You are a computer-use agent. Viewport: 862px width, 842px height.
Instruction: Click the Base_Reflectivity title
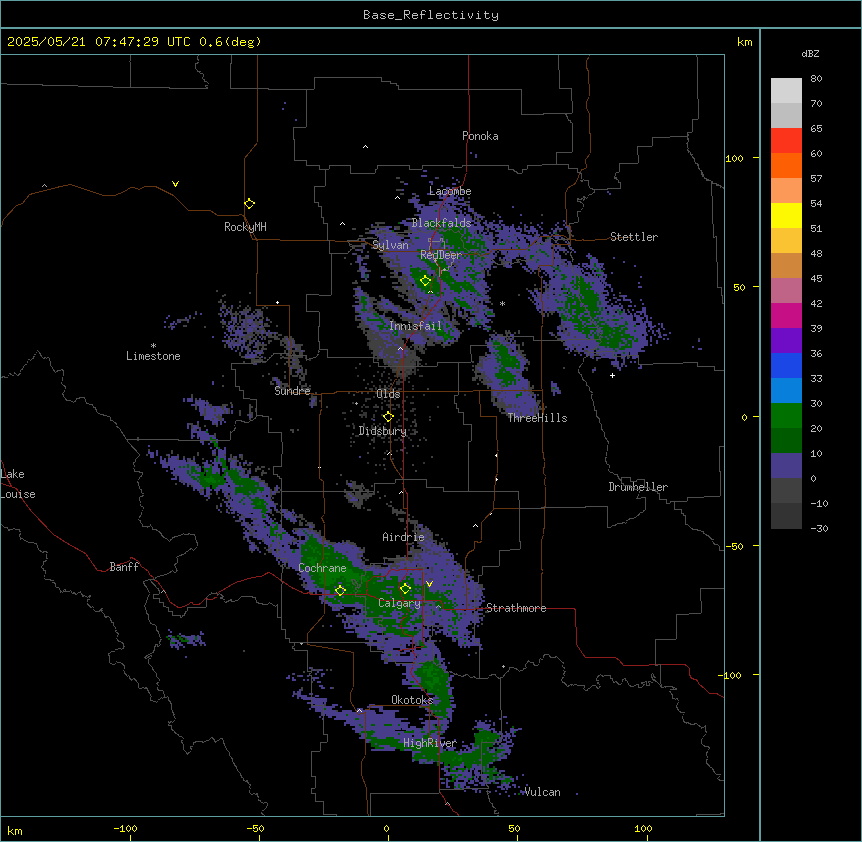431,15
